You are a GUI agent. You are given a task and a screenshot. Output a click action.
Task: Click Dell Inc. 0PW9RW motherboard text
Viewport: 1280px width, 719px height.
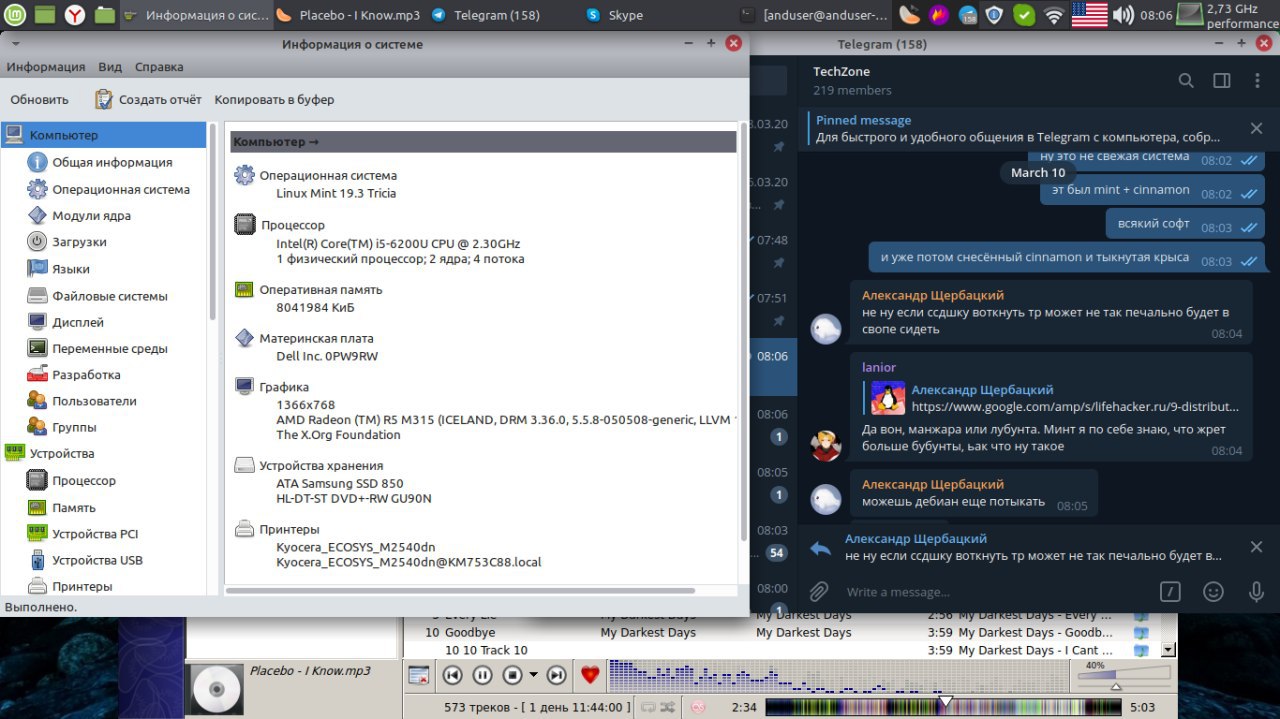pos(327,356)
